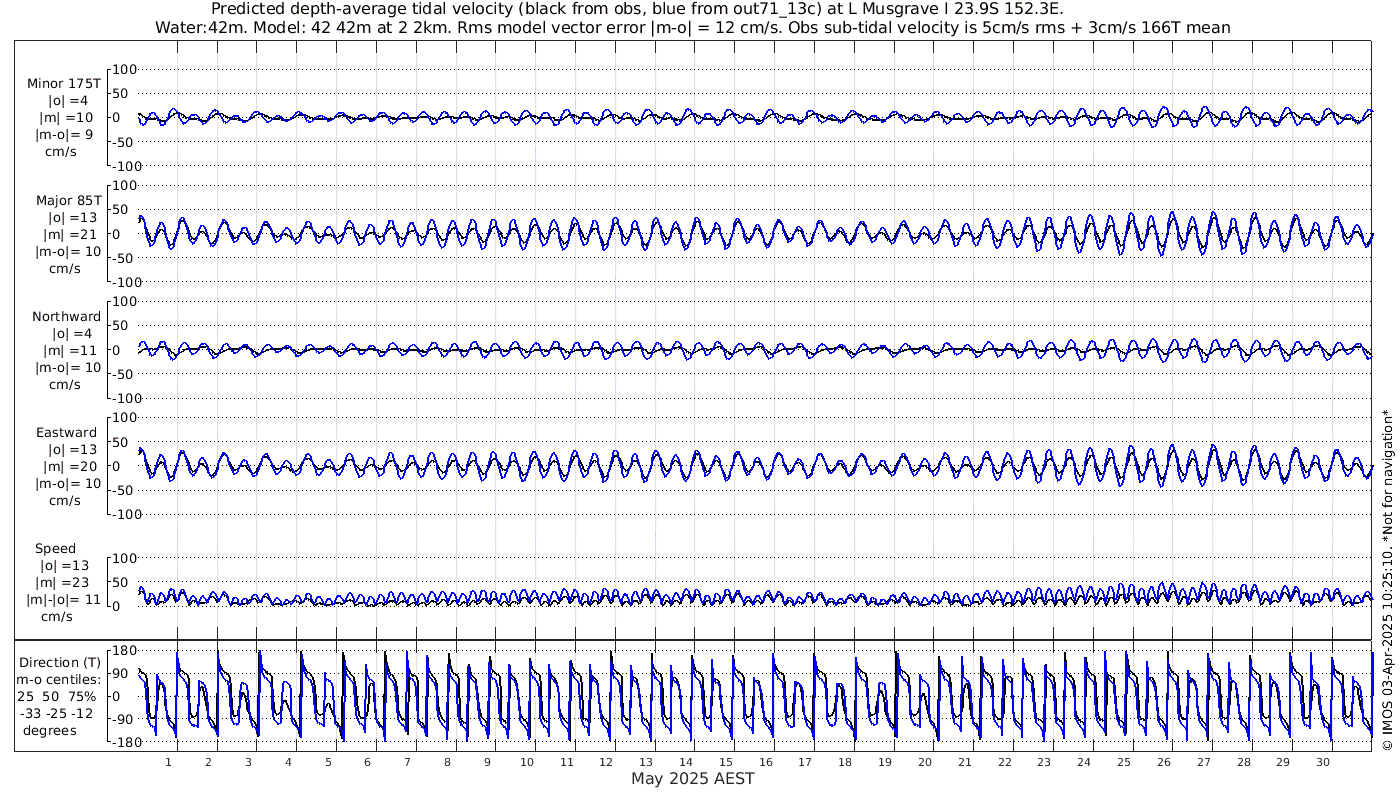
Task: Select the 'Eastward' panel label
Action: (x=66, y=433)
